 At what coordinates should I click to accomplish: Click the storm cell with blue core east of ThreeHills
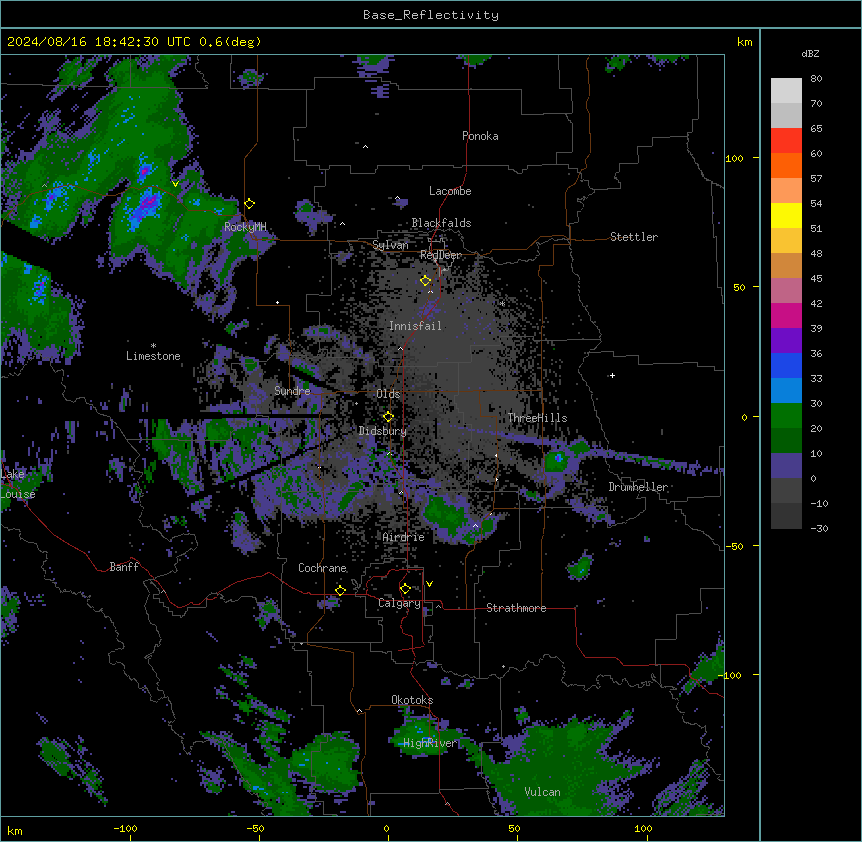click(x=558, y=459)
